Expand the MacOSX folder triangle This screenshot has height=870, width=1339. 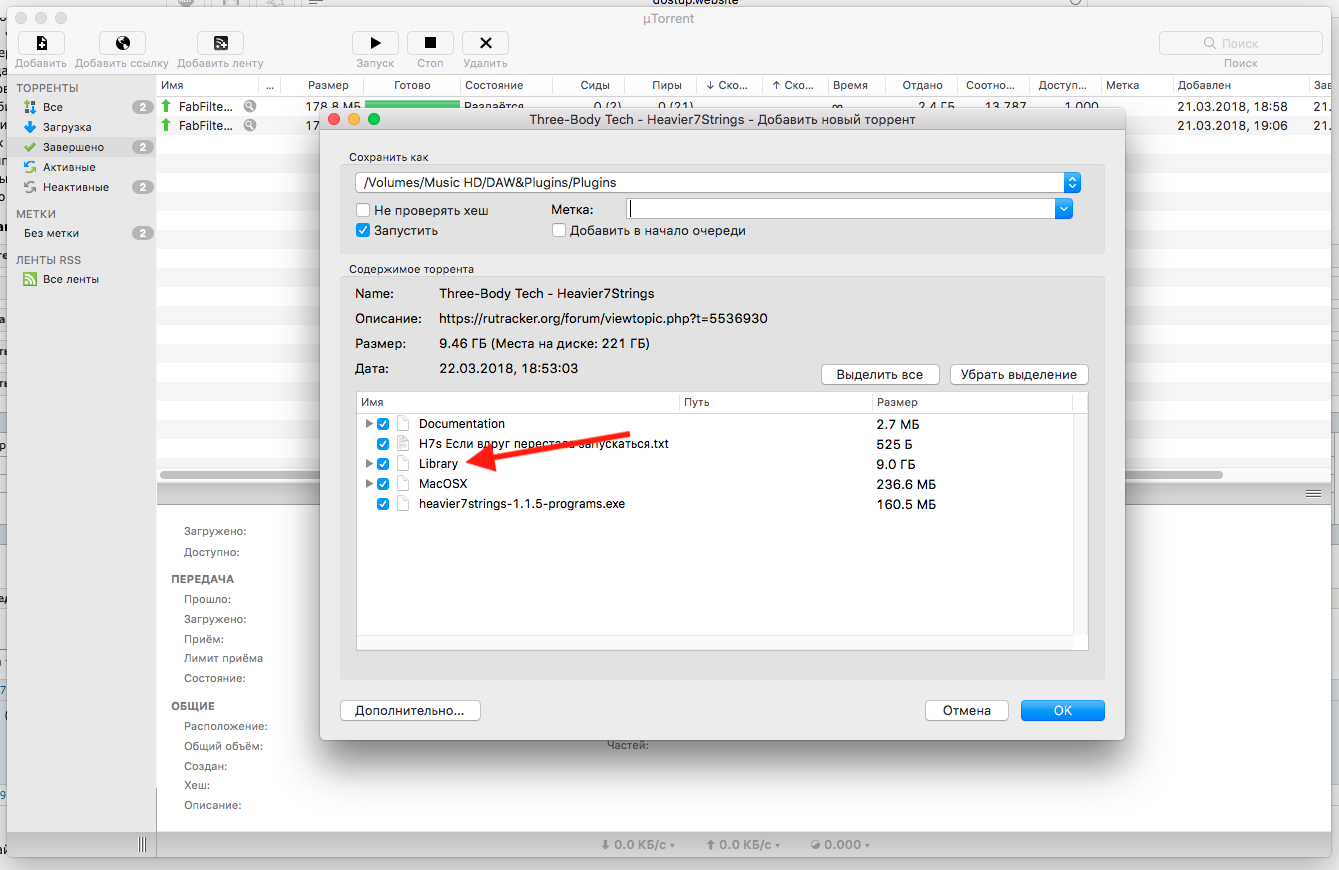point(369,484)
